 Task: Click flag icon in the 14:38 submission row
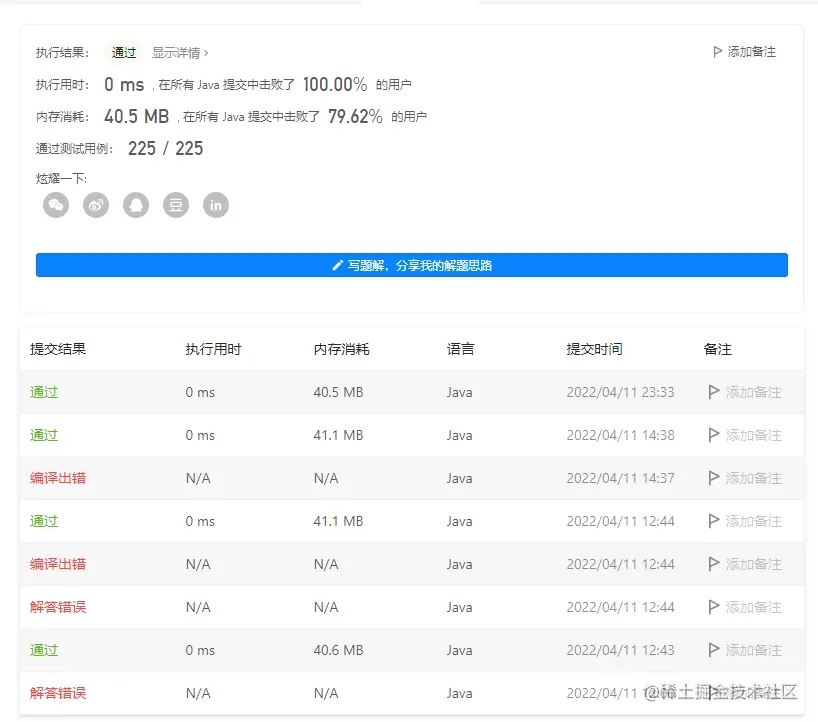click(714, 435)
